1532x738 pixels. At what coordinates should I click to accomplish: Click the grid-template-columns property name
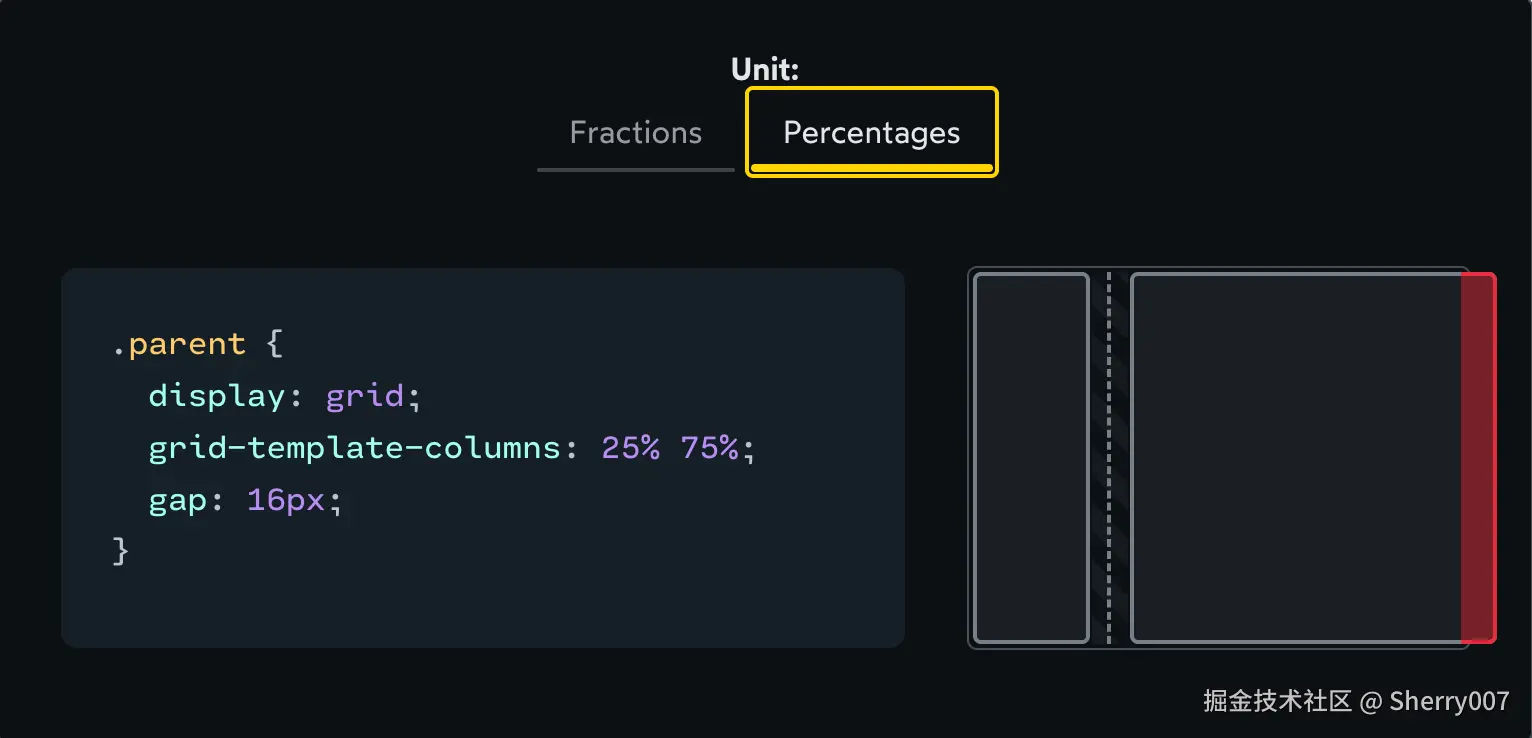click(355, 448)
